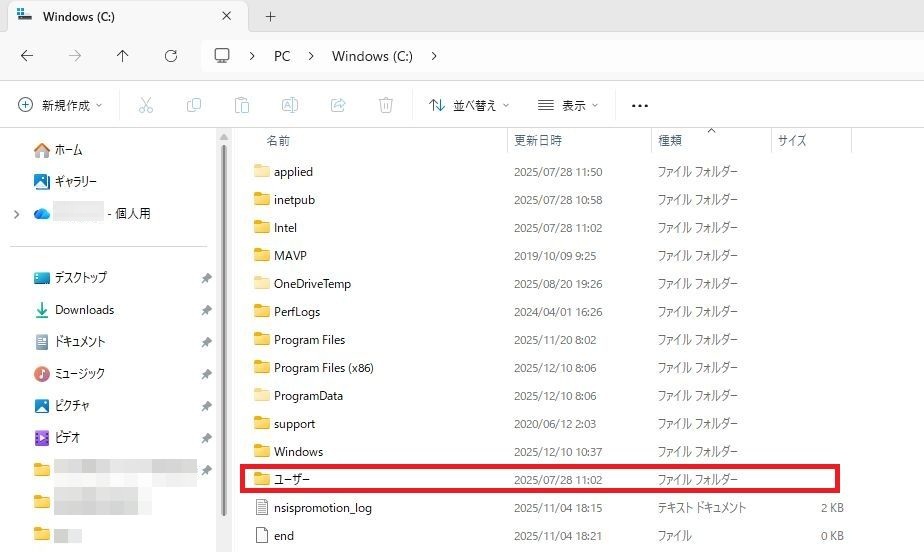Click the Share icon in toolbar
This screenshot has height=552, width=924.
(338, 105)
